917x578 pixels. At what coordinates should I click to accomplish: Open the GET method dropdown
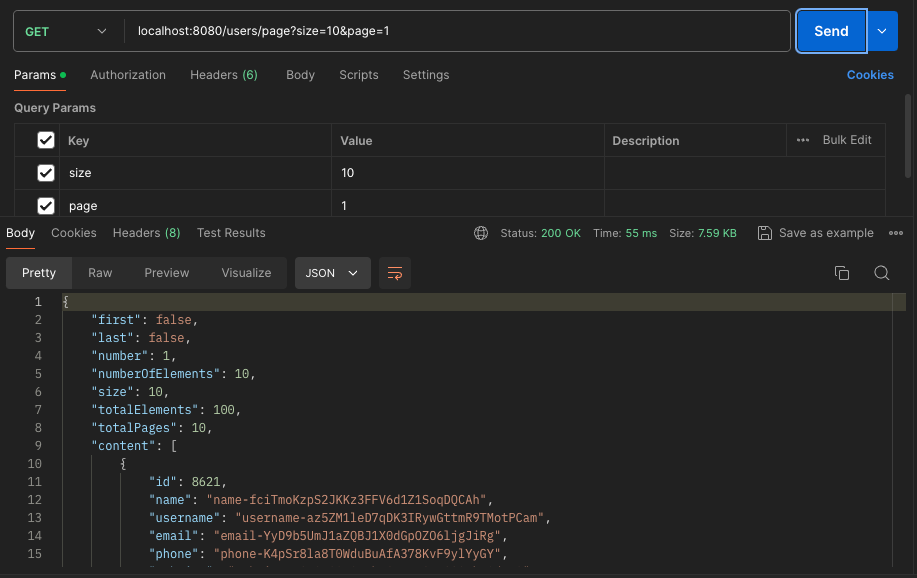click(x=66, y=32)
